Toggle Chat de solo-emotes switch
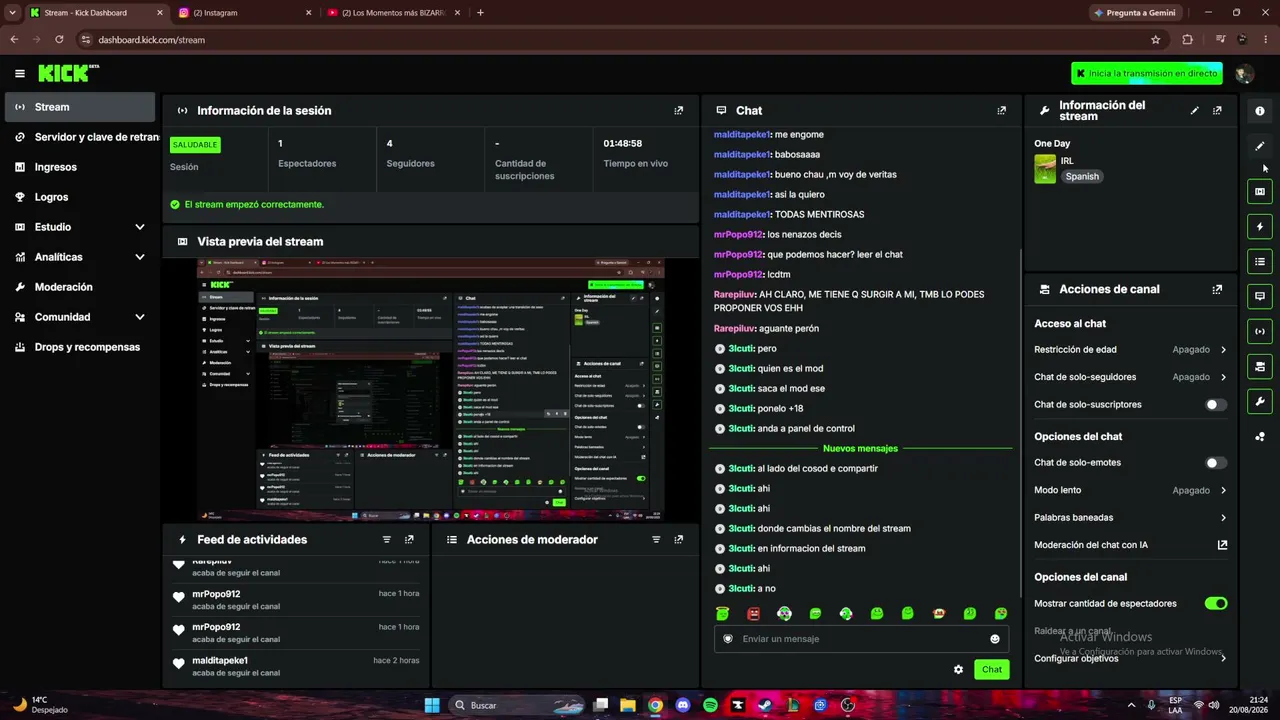 coord(1216,463)
